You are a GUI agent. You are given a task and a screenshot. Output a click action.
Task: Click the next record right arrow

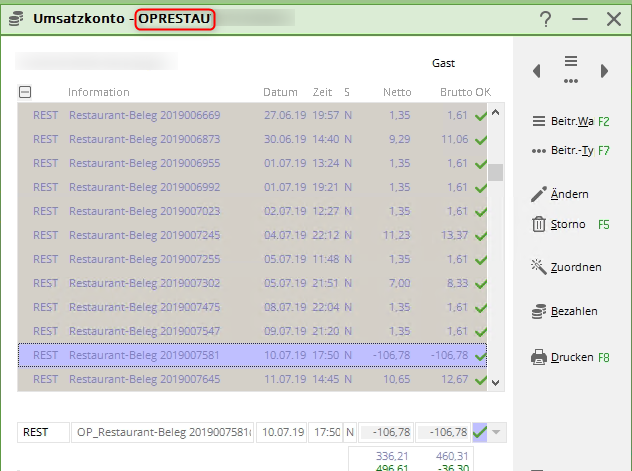tap(604, 71)
